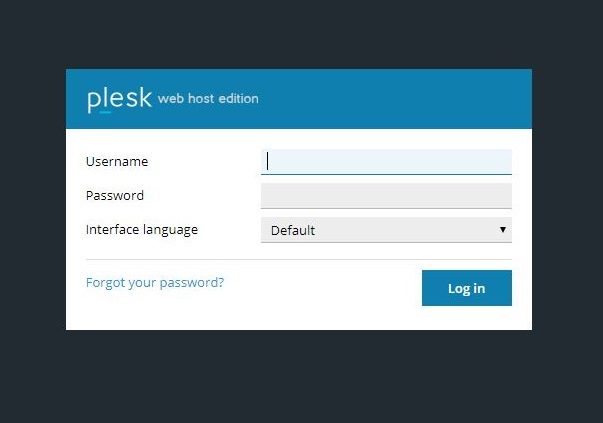Select the 'Default' language value text
Viewport: 603px width, 423px height.
coord(293,230)
